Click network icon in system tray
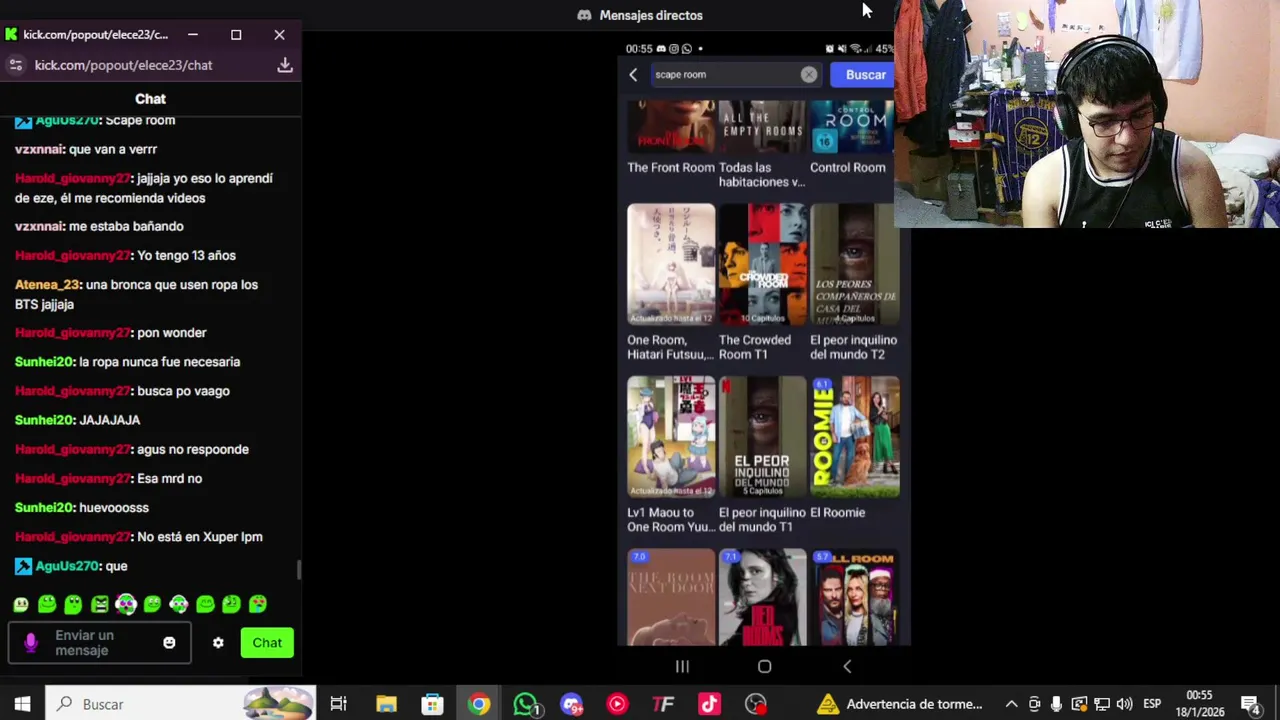 point(1102,704)
